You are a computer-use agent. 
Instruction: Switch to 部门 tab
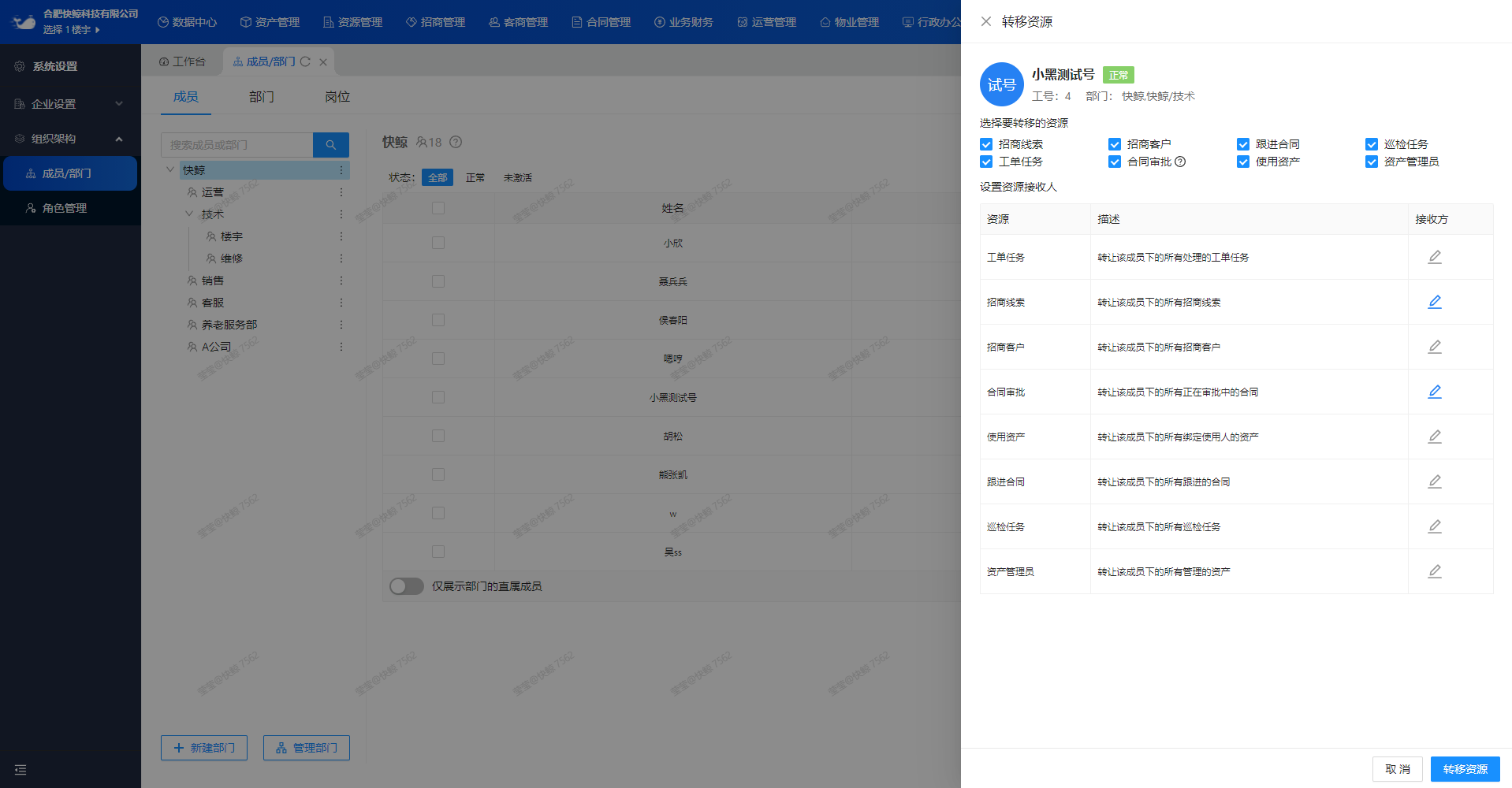click(262, 97)
